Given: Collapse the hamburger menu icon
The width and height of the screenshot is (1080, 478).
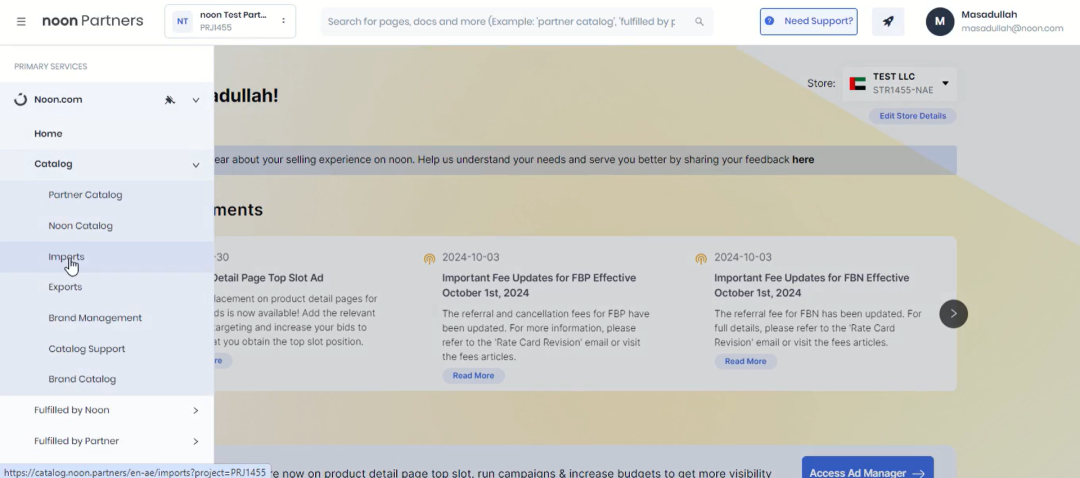Looking at the screenshot, I should coord(21,21).
